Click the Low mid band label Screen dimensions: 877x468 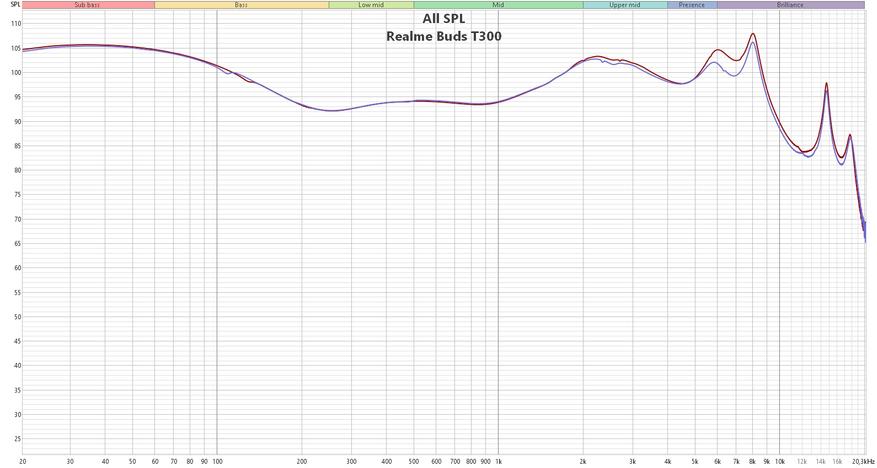[x=371, y=5]
